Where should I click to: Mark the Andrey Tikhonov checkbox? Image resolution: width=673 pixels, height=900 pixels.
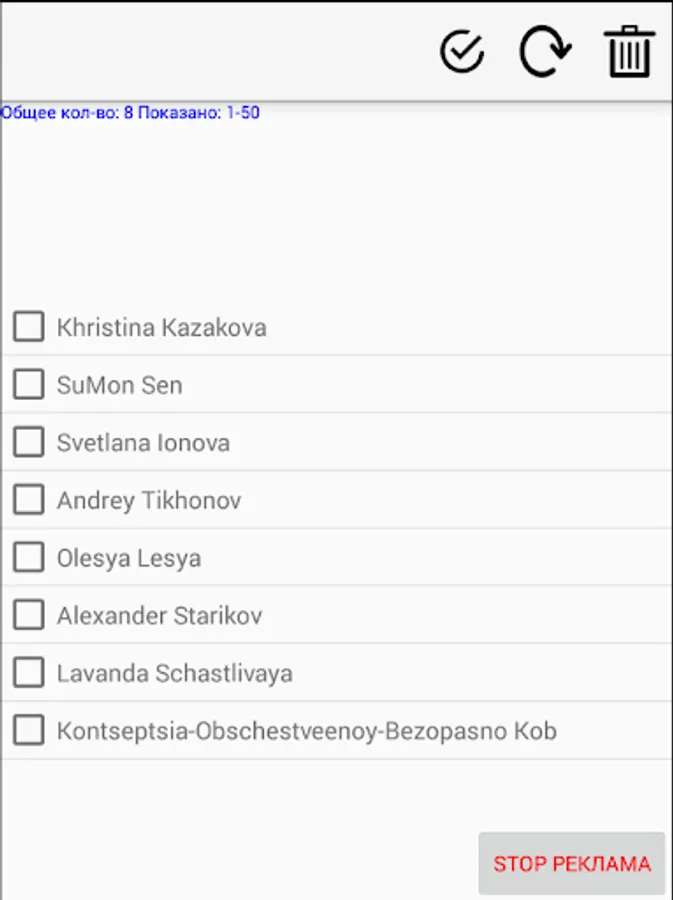tap(28, 500)
